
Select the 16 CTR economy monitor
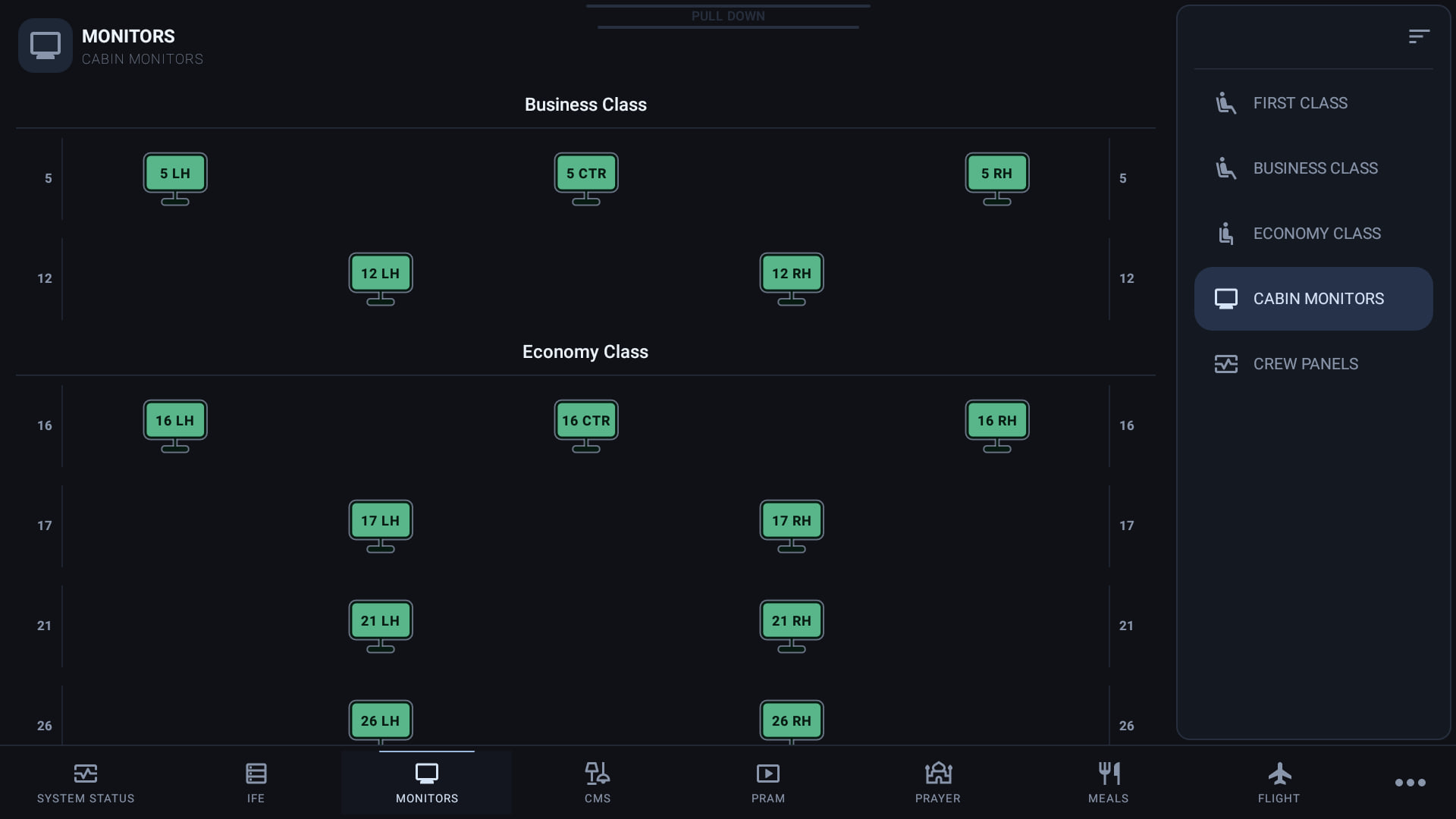pos(586,426)
